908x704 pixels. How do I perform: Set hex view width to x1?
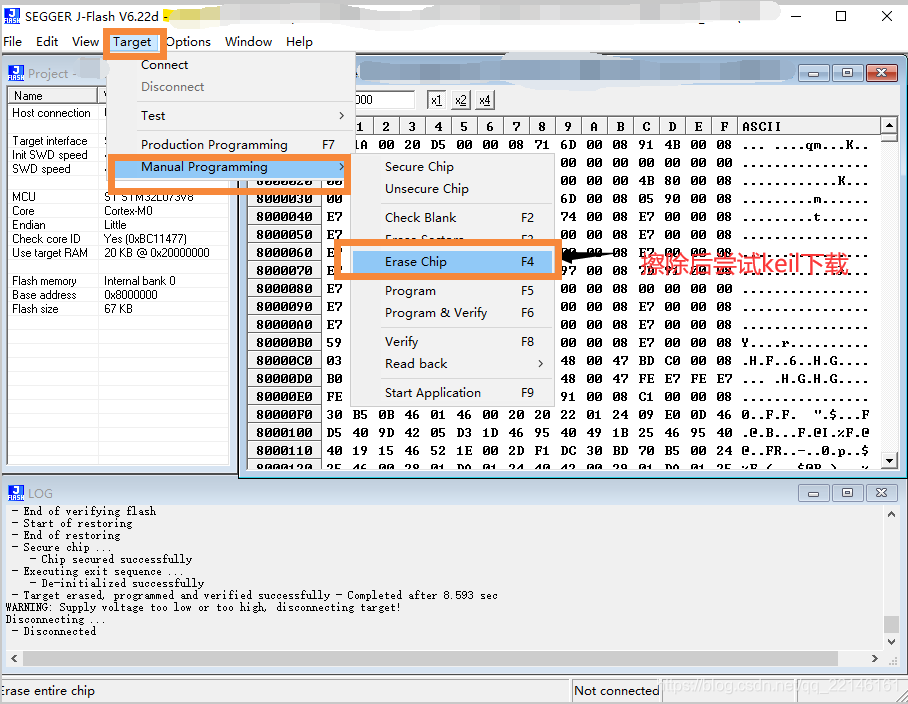(x=436, y=100)
